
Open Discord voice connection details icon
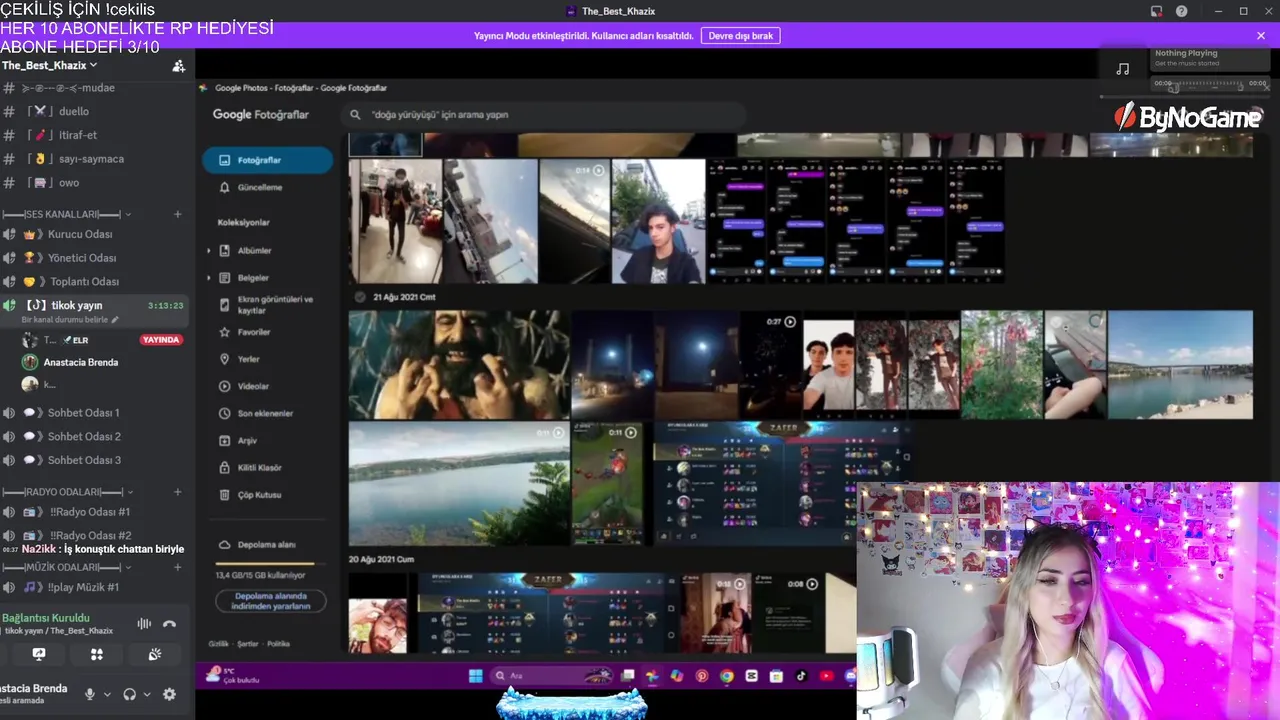[144, 624]
